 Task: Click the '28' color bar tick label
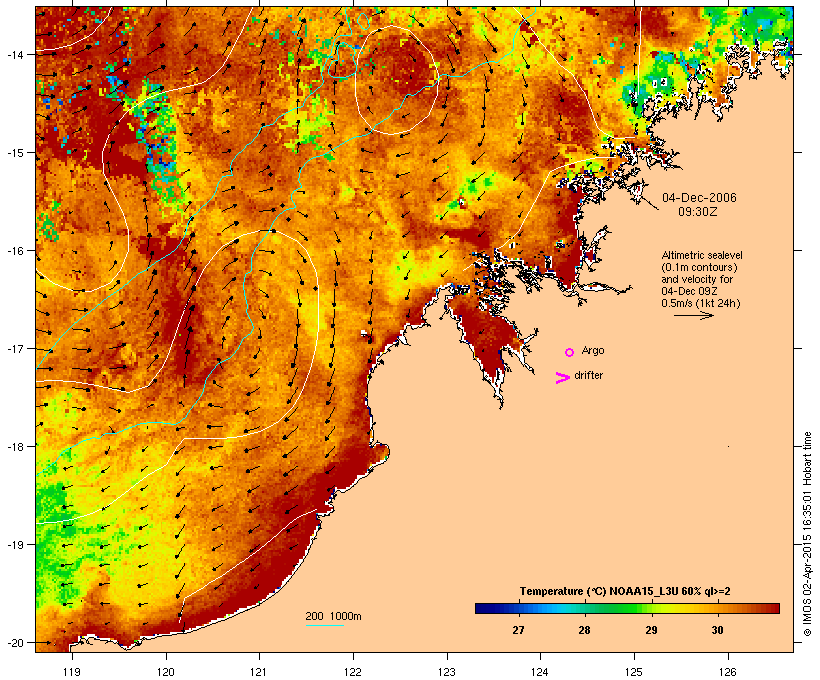584,630
